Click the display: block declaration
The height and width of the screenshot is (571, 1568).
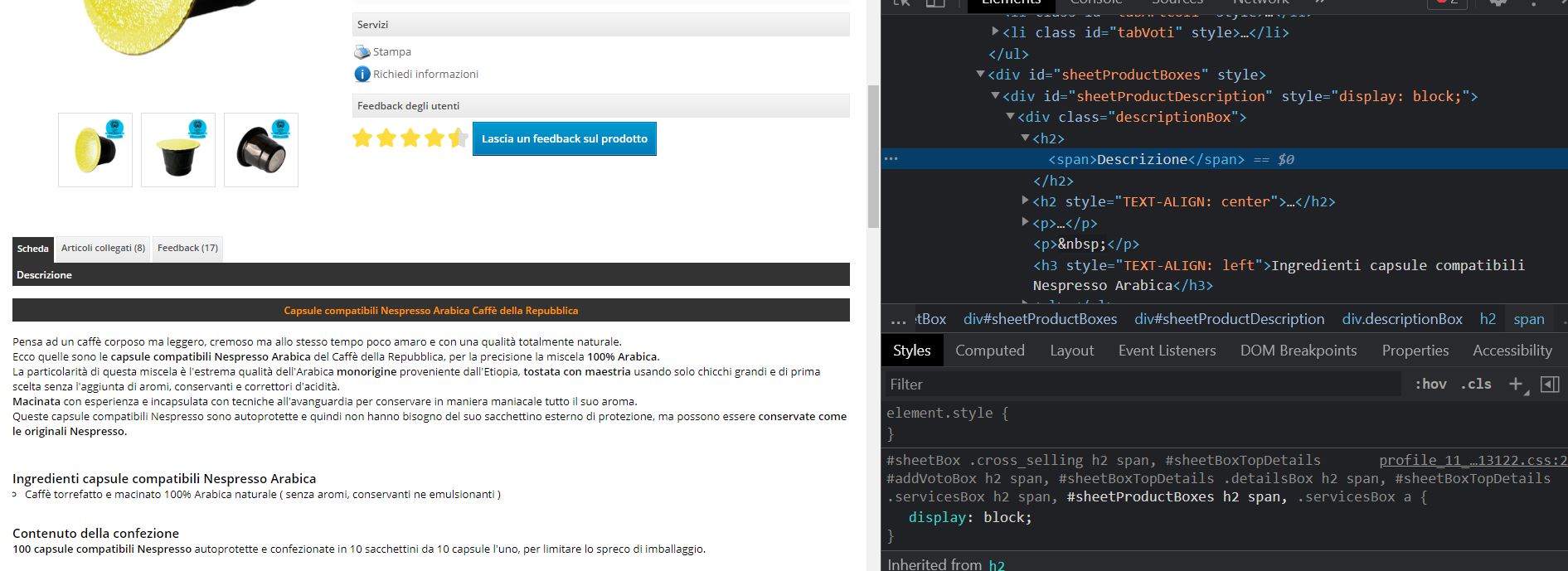click(970, 517)
